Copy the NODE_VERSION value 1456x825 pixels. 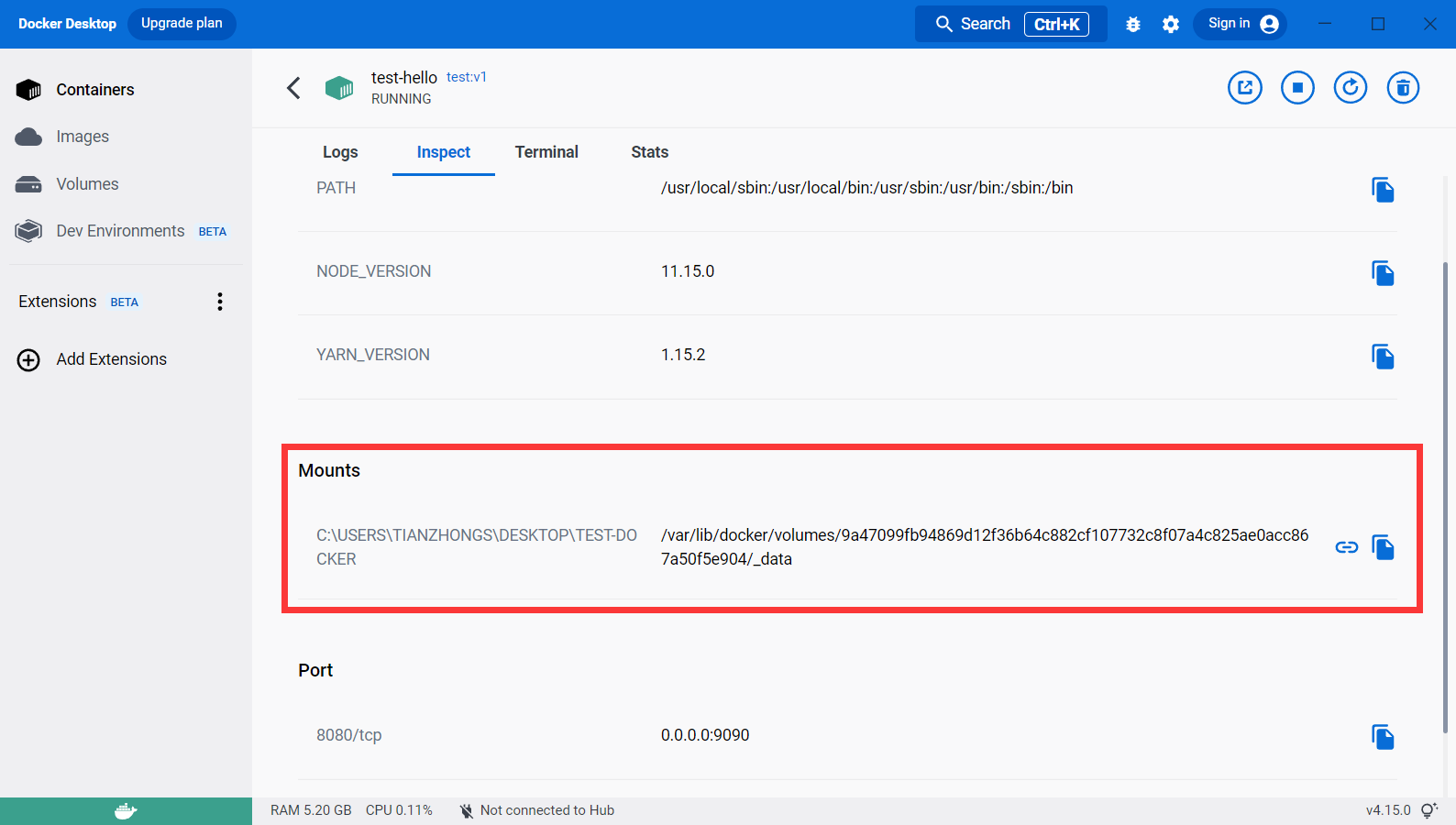[x=1383, y=273]
